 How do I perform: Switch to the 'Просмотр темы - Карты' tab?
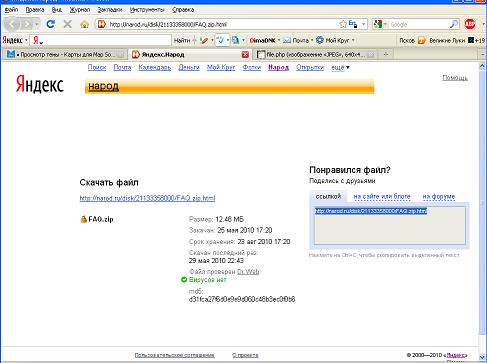pos(65,54)
